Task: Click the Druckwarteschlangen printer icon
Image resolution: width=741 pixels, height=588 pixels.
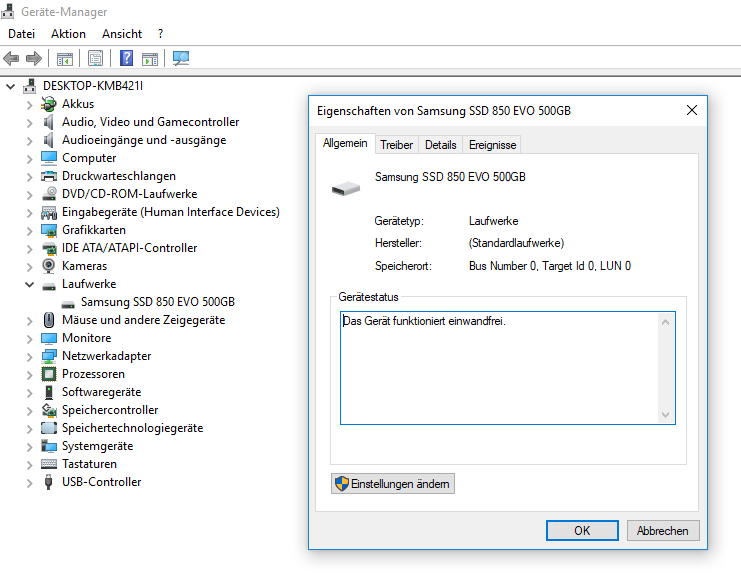Action: pyautogui.click(x=49, y=176)
